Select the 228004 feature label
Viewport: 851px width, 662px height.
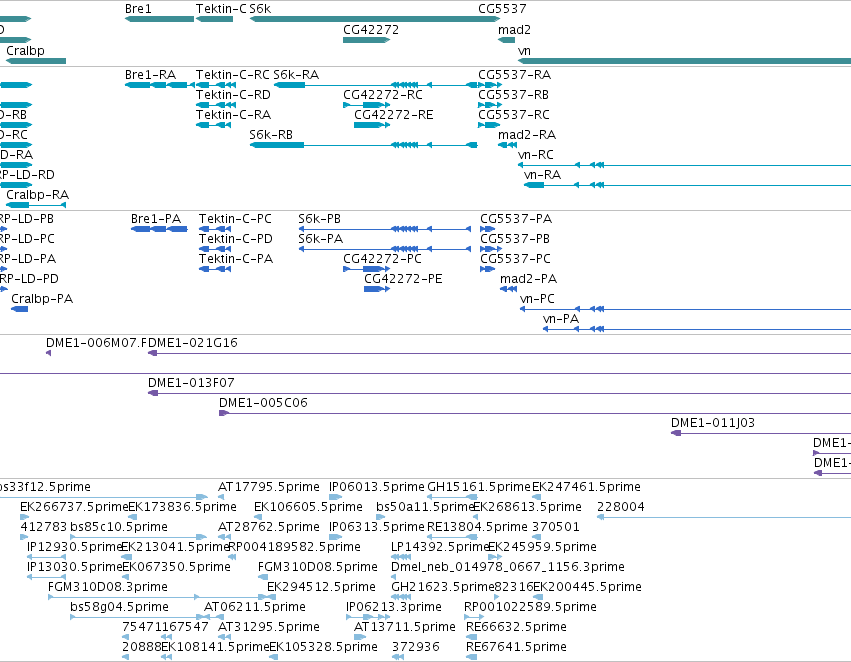click(x=620, y=507)
